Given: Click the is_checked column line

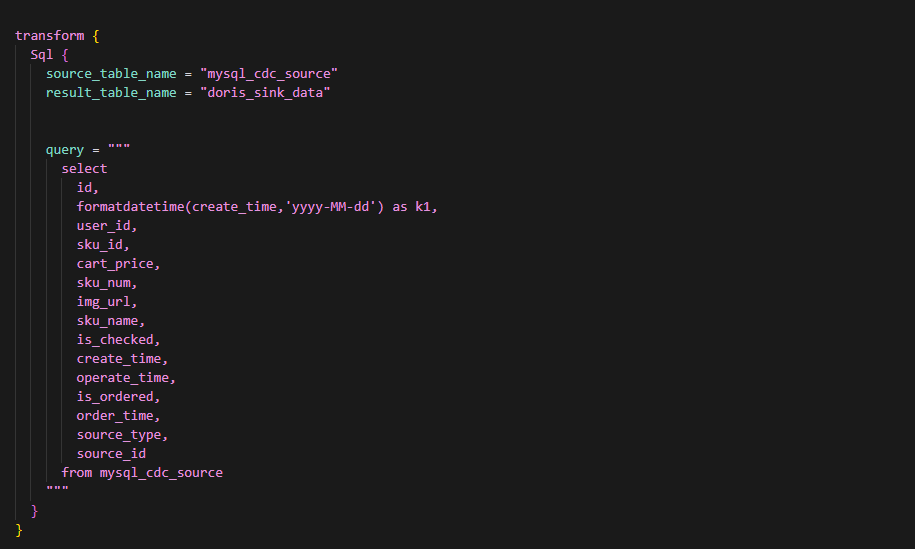Looking at the screenshot, I should [118, 340].
